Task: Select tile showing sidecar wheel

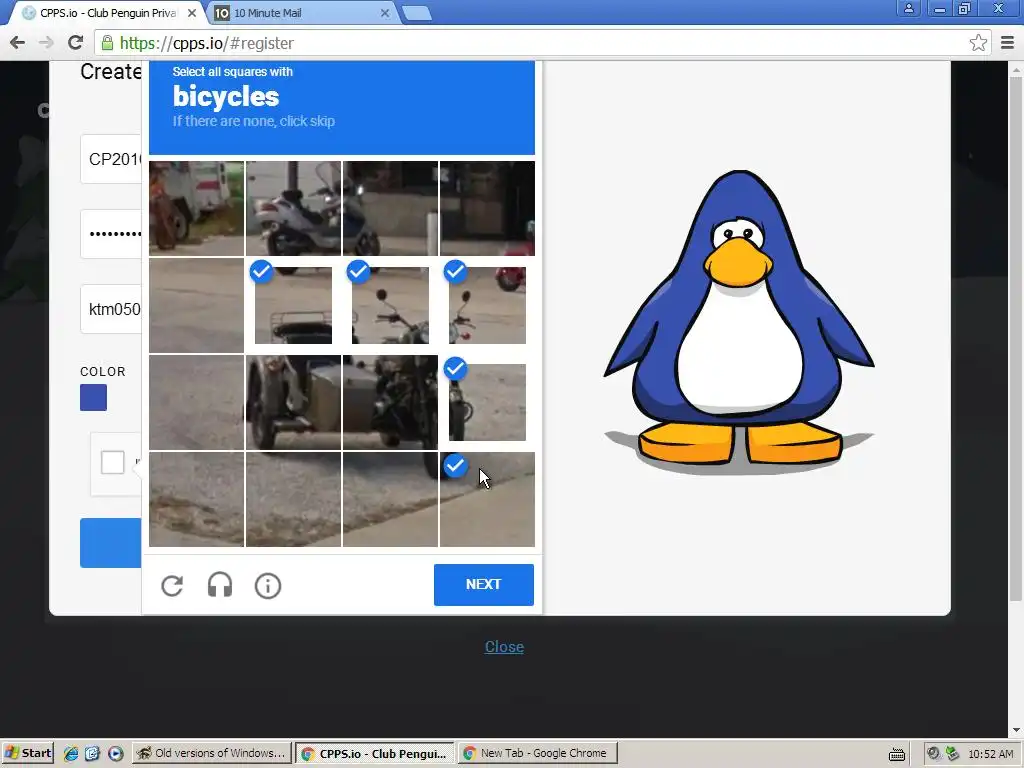Action: pyautogui.click(x=293, y=402)
